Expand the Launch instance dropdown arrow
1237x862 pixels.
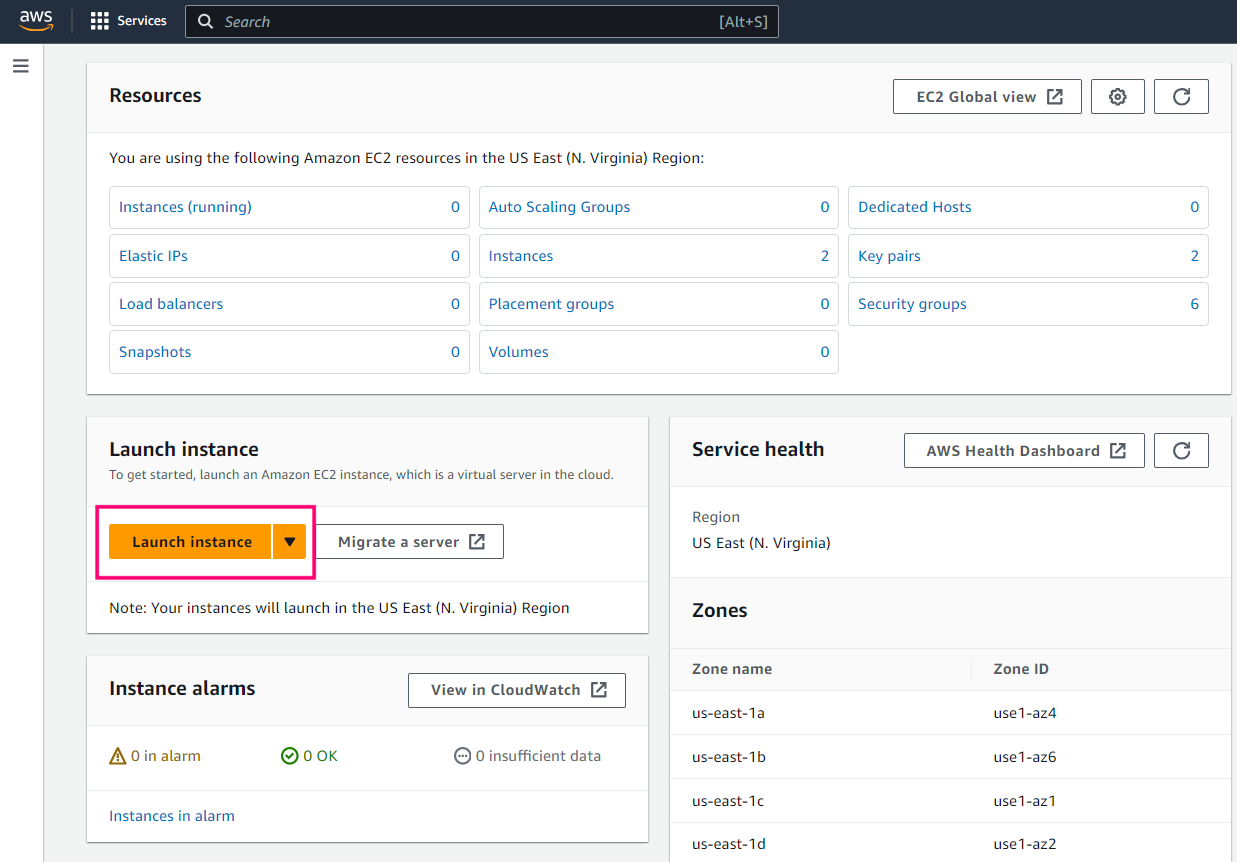click(x=289, y=542)
